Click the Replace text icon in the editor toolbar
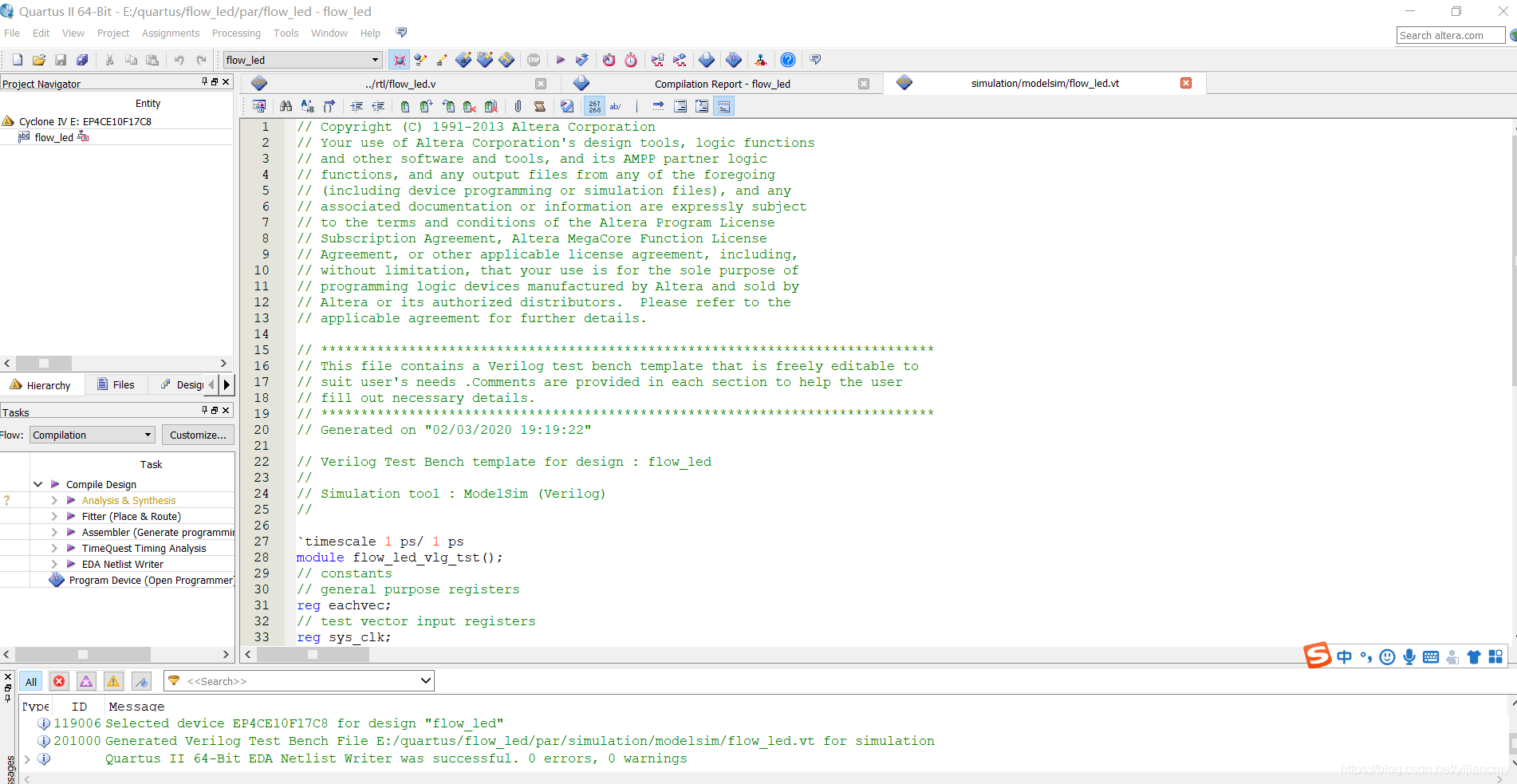Viewport: 1517px width, 784px height. pos(307,106)
